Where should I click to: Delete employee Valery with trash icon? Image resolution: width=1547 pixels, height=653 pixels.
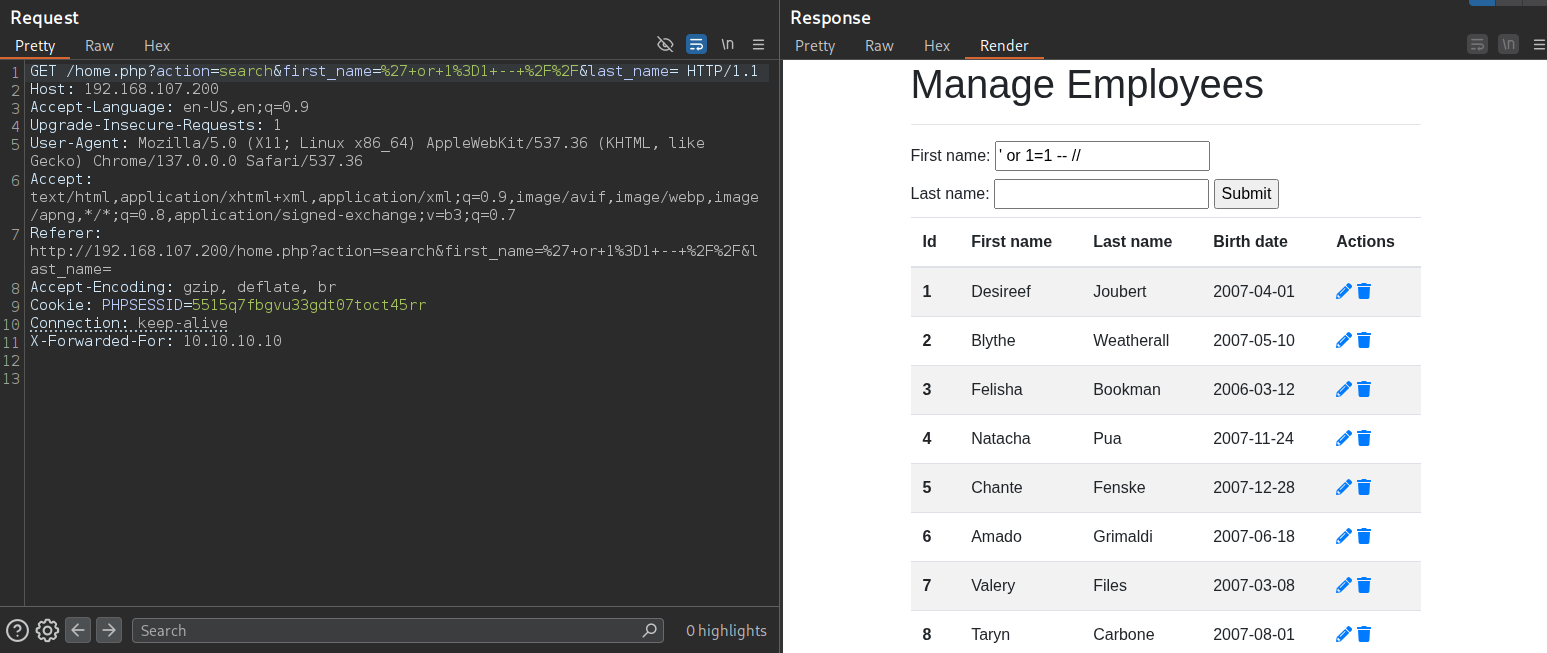point(1364,585)
